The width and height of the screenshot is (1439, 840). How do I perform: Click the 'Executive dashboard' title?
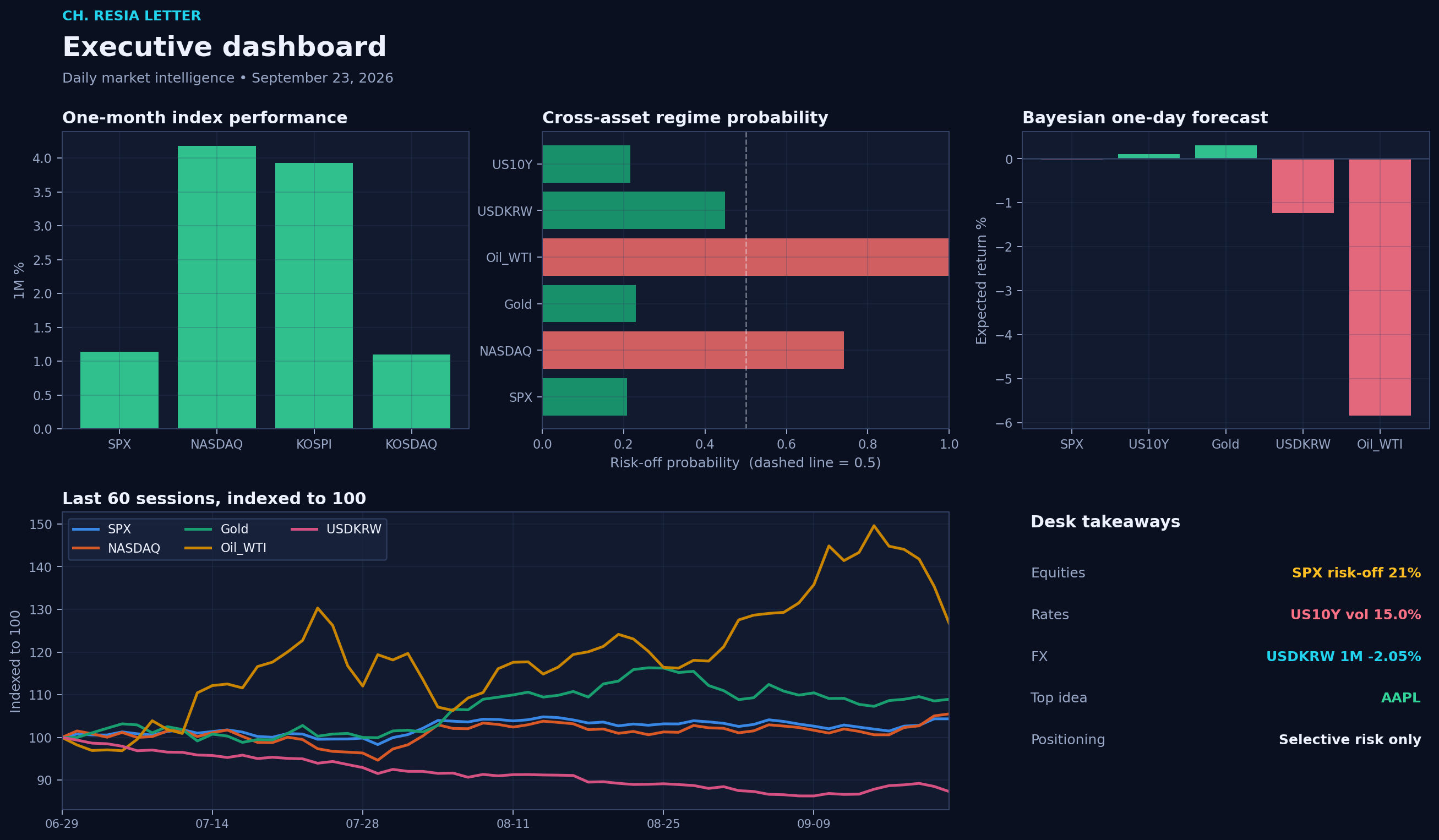coord(224,47)
